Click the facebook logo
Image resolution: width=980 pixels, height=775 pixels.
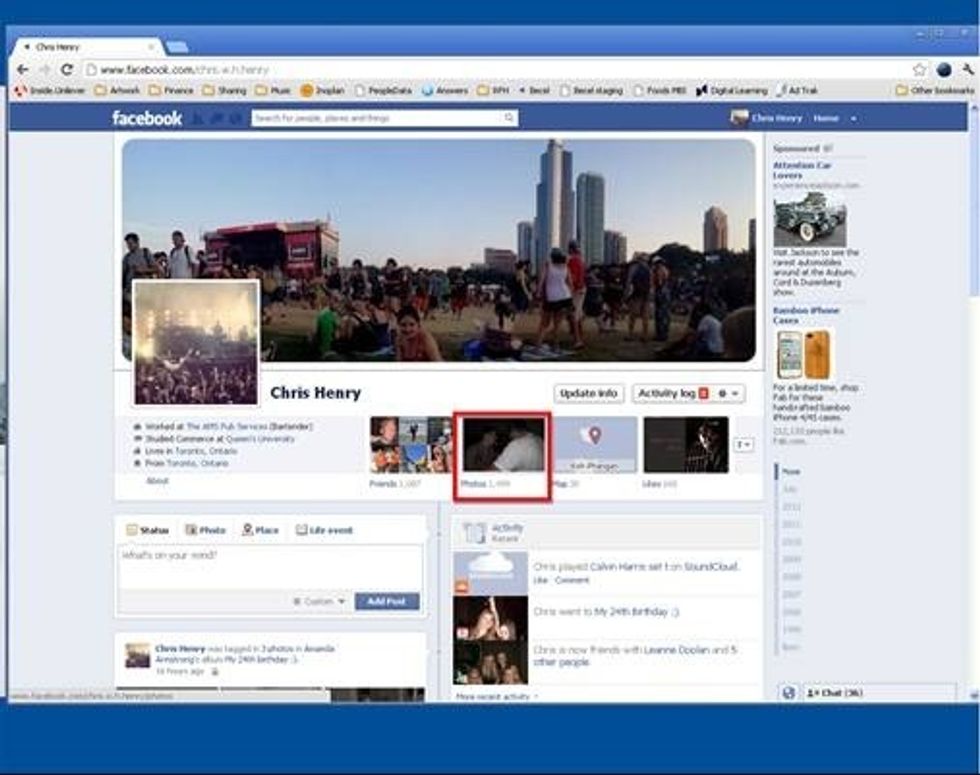[x=147, y=118]
